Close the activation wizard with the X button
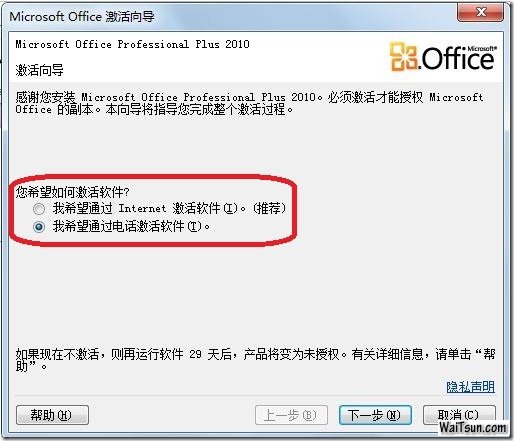This screenshot has height=441, width=514. [480, 12]
